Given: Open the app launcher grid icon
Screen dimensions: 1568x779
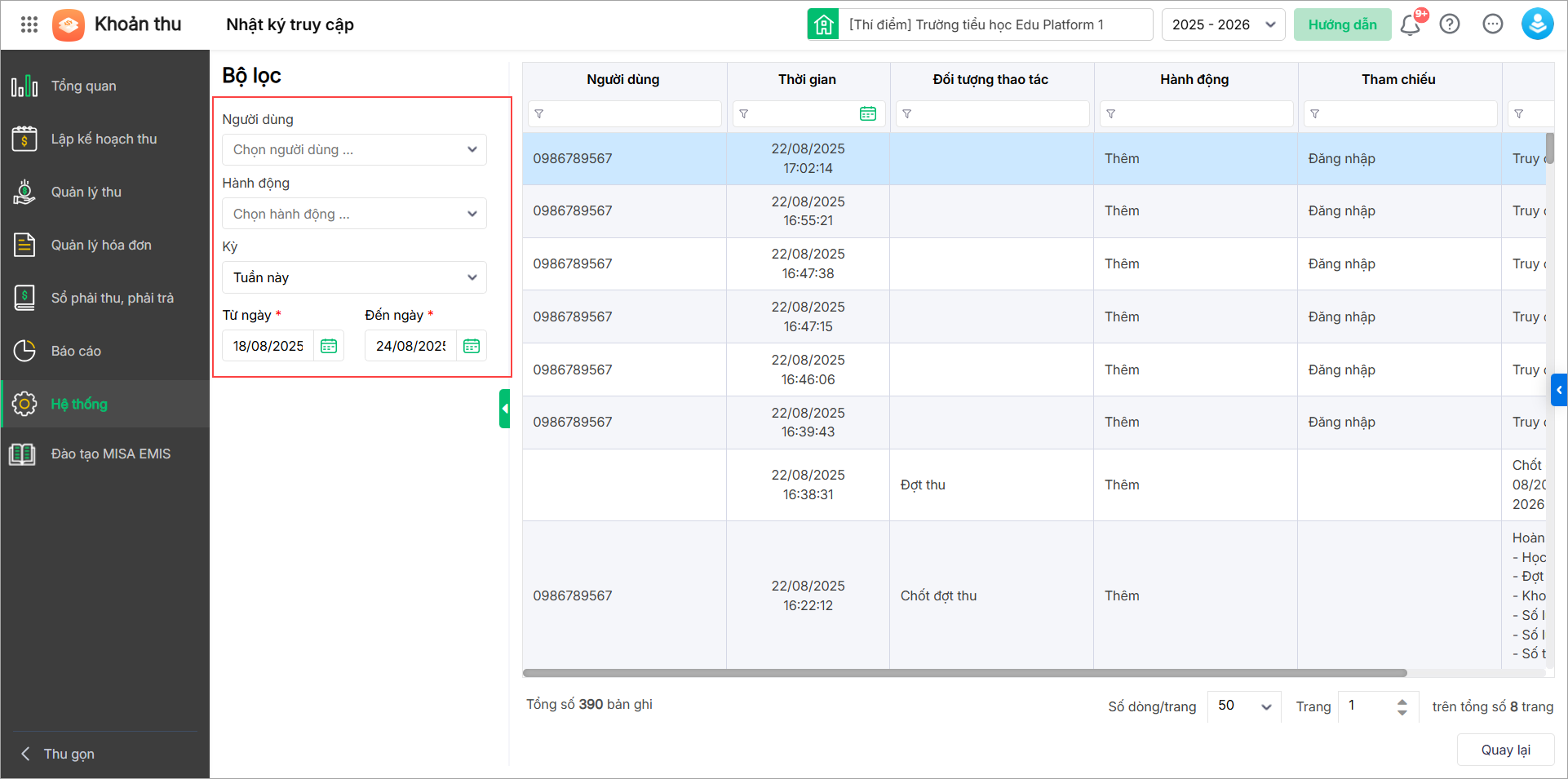Looking at the screenshot, I should pyautogui.click(x=29, y=24).
